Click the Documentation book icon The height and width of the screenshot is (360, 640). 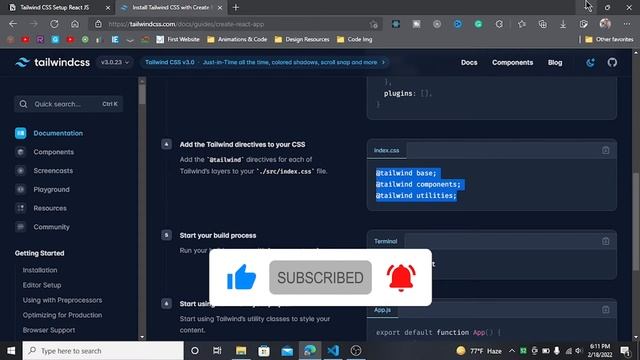(x=20, y=133)
